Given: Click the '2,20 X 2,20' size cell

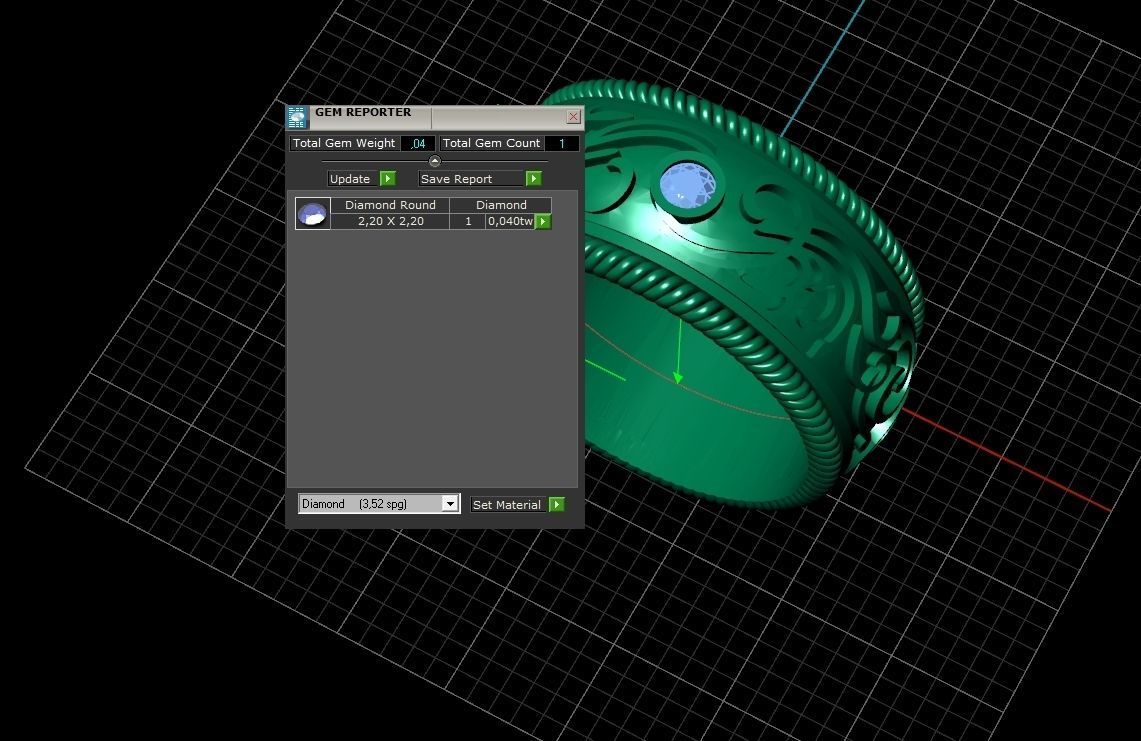Looking at the screenshot, I should (x=390, y=221).
